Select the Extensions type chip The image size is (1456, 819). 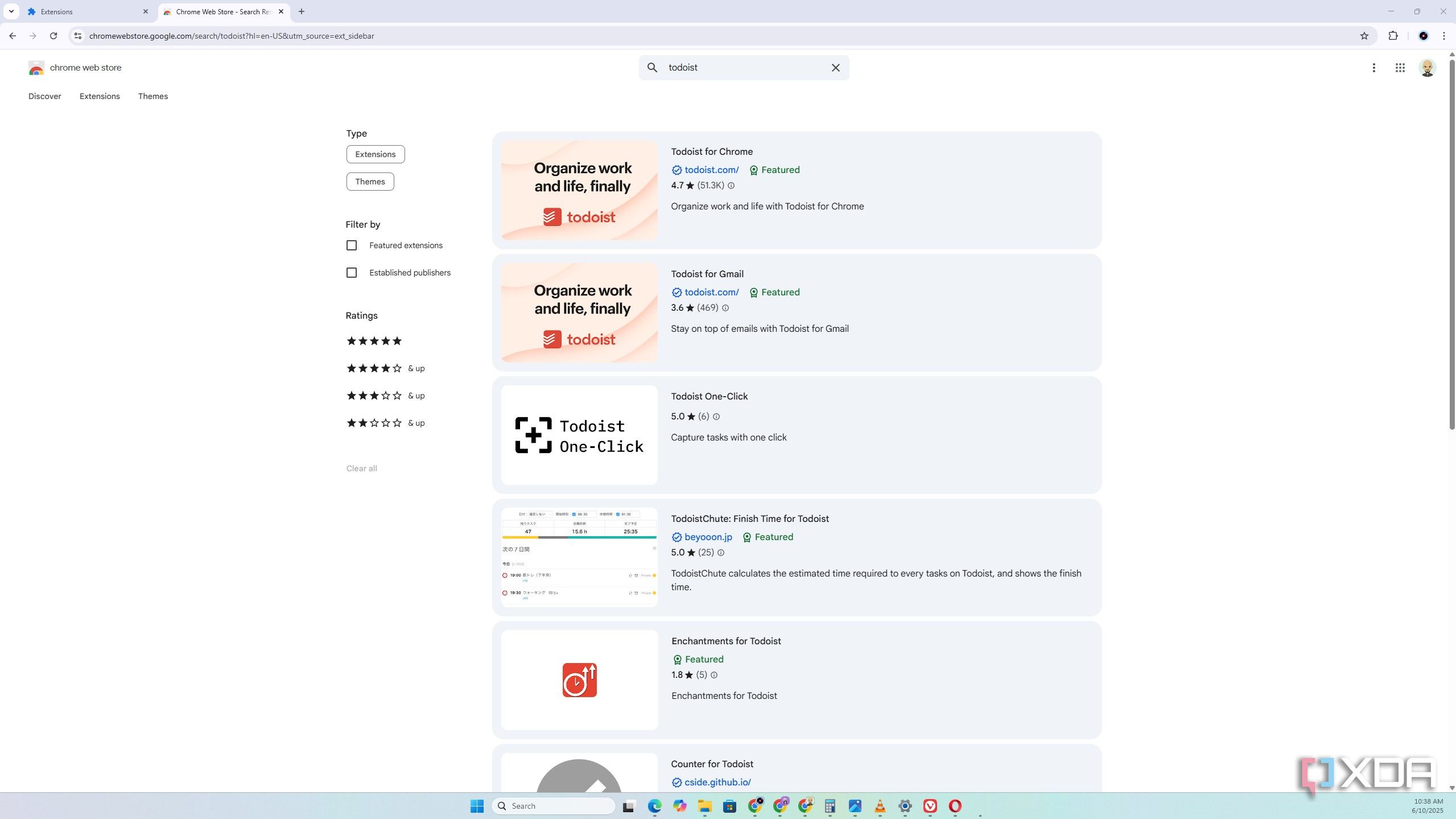375,154
